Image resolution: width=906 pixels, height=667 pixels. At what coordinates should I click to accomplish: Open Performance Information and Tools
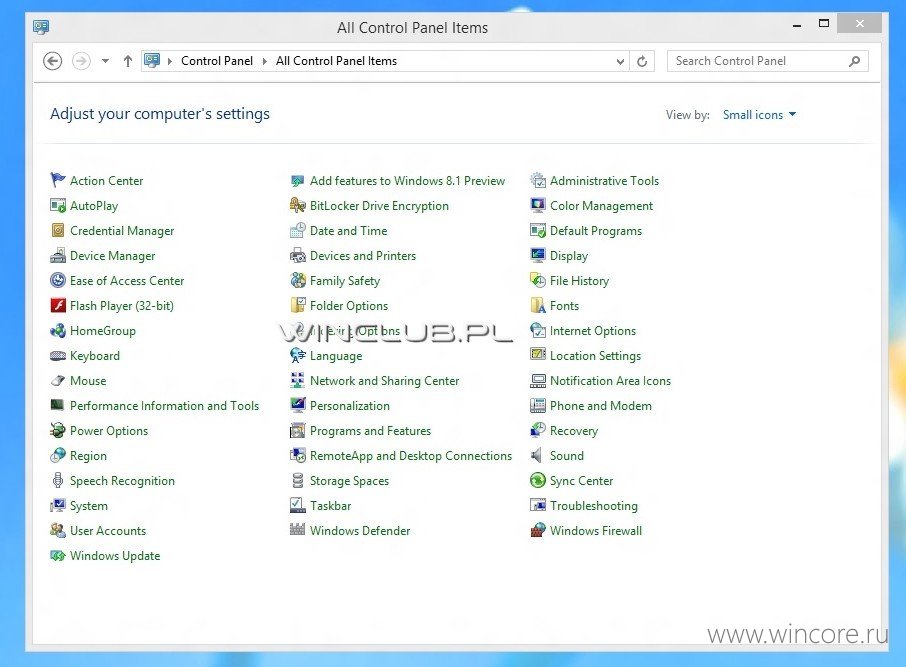[x=165, y=406]
